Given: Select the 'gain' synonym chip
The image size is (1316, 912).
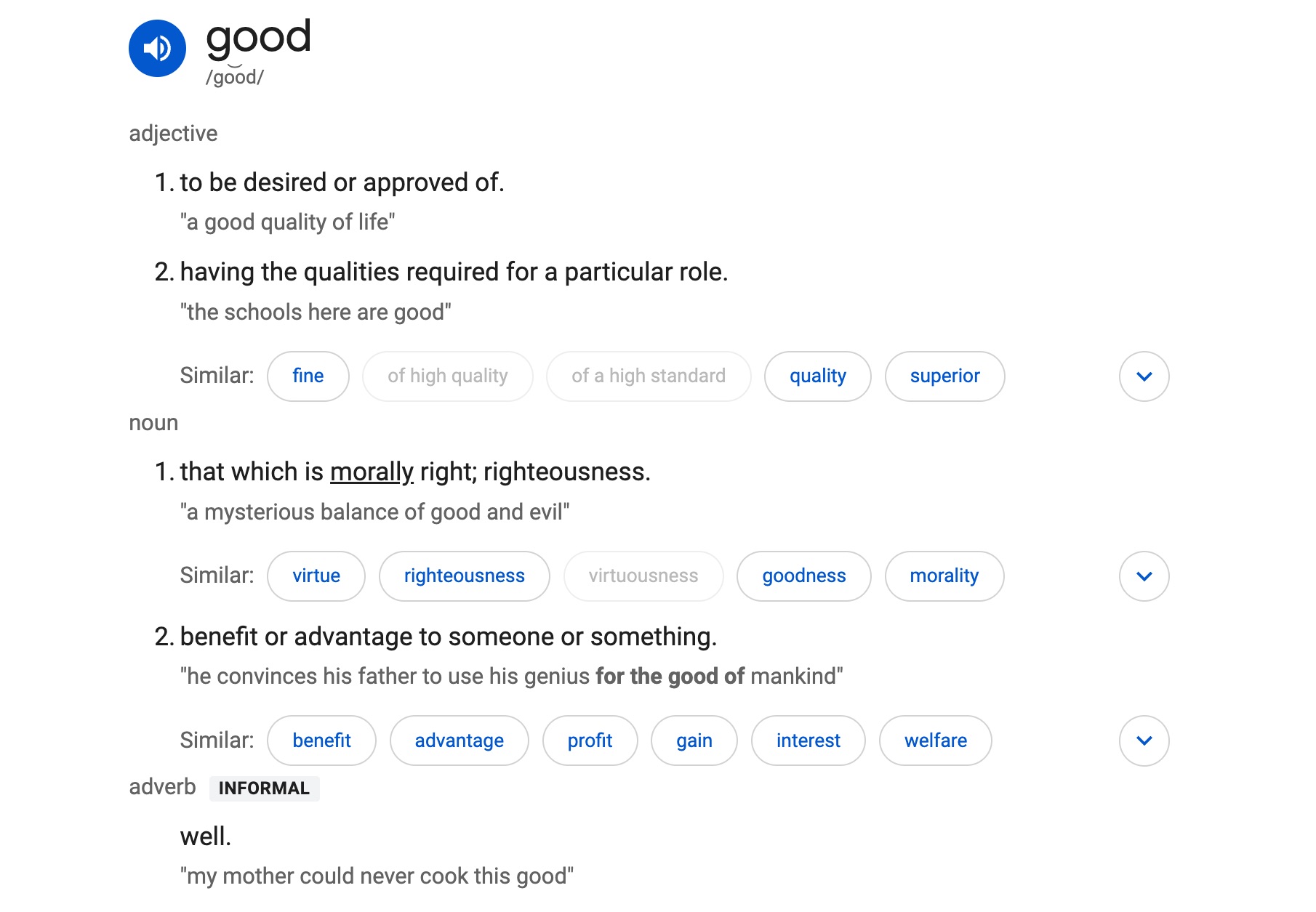Looking at the screenshot, I should coord(694,741).
